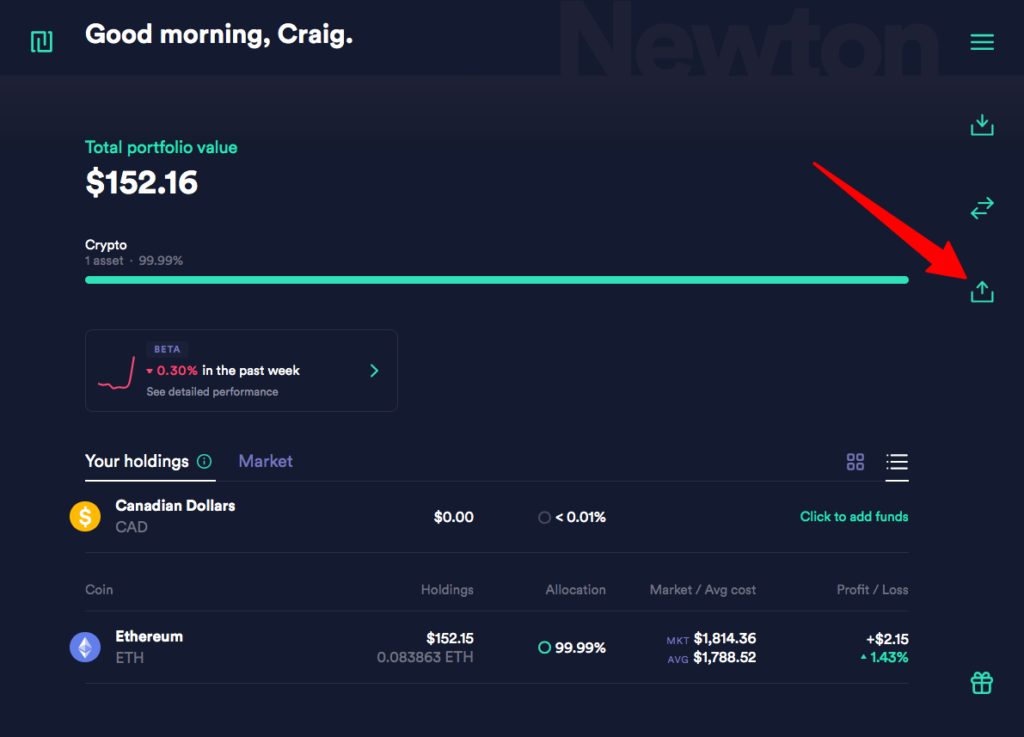
Task: Click the Newton logo icon
Action: tap(42, 42)
